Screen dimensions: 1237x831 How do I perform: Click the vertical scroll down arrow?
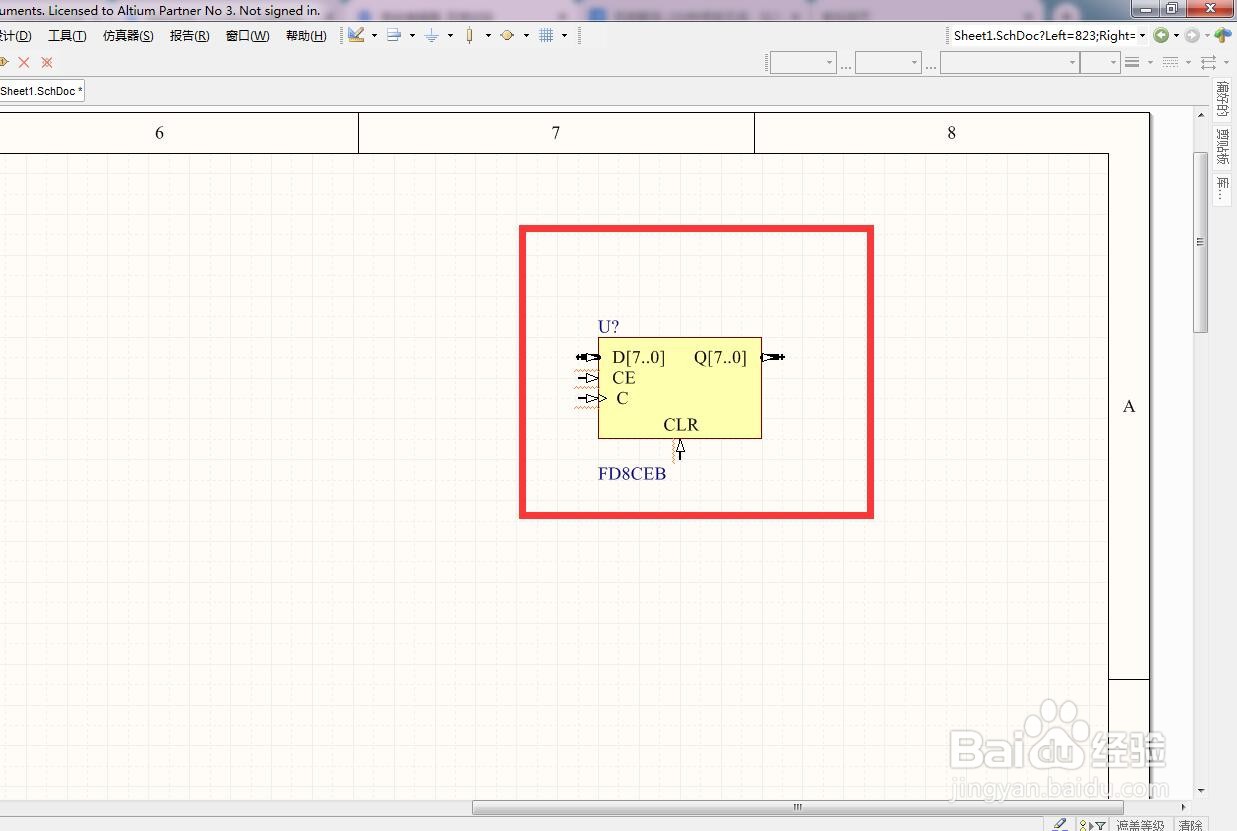(1201, 792)
